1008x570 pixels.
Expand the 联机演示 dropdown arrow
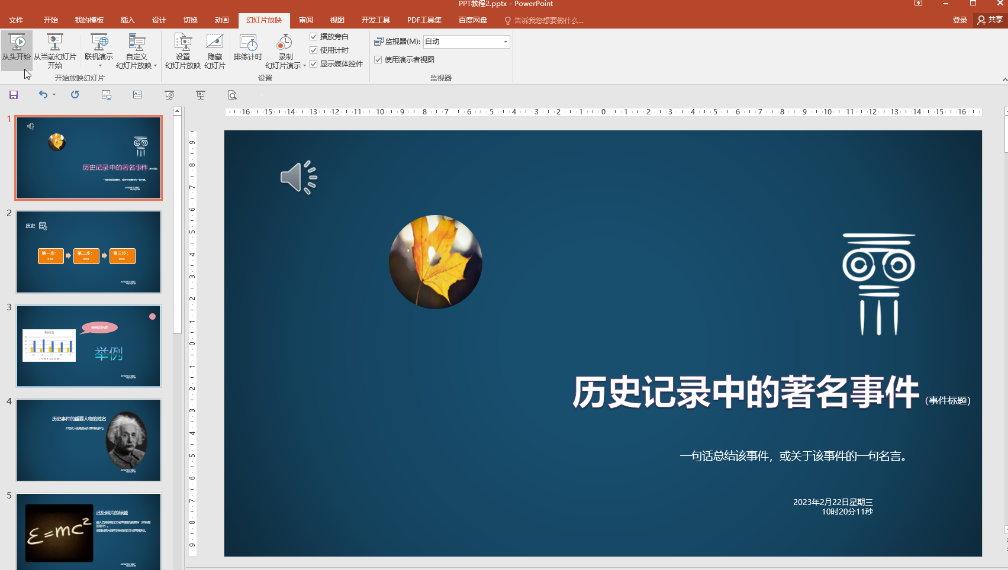99,67
